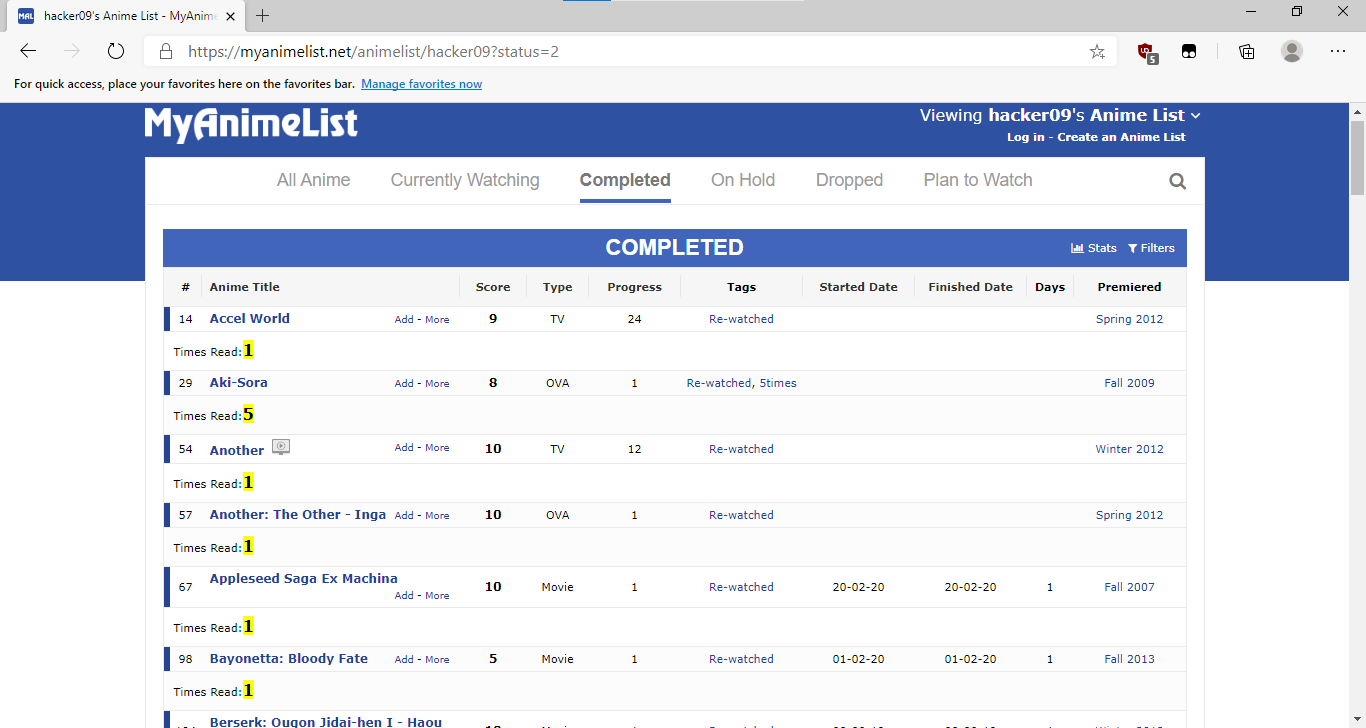Open browser Settings and more menu
The width and height of the screenshot is (1366, 728).
pyautogui.click(x=1338, y=51)
